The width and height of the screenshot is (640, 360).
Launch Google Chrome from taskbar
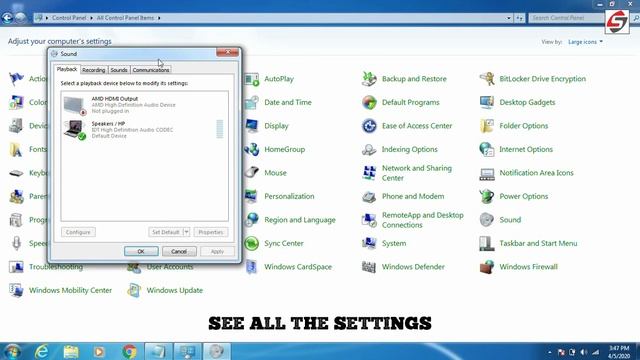[x=129, y=351]
